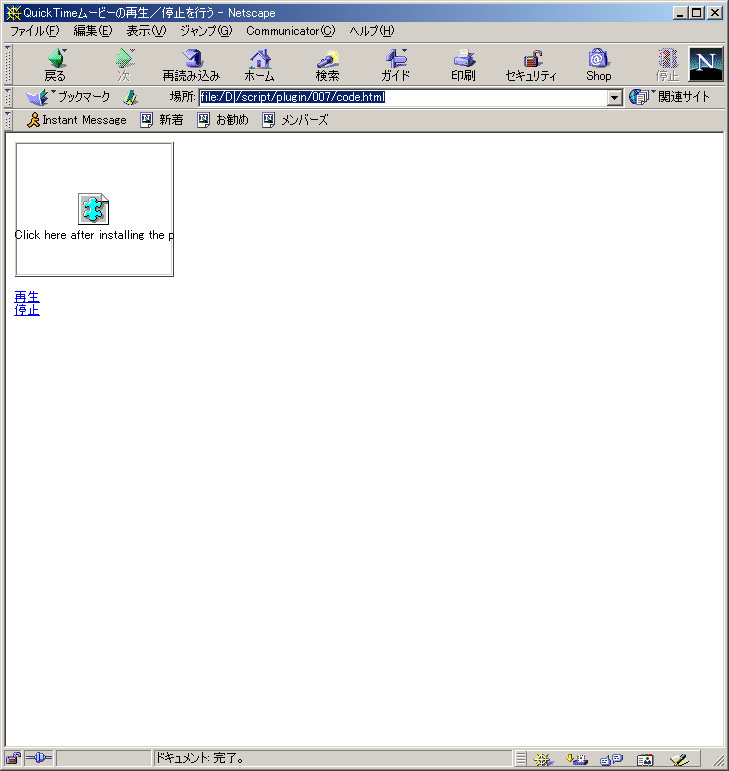
Task: Click 'Click here after installing the p' text
Action: click(94, 235)
